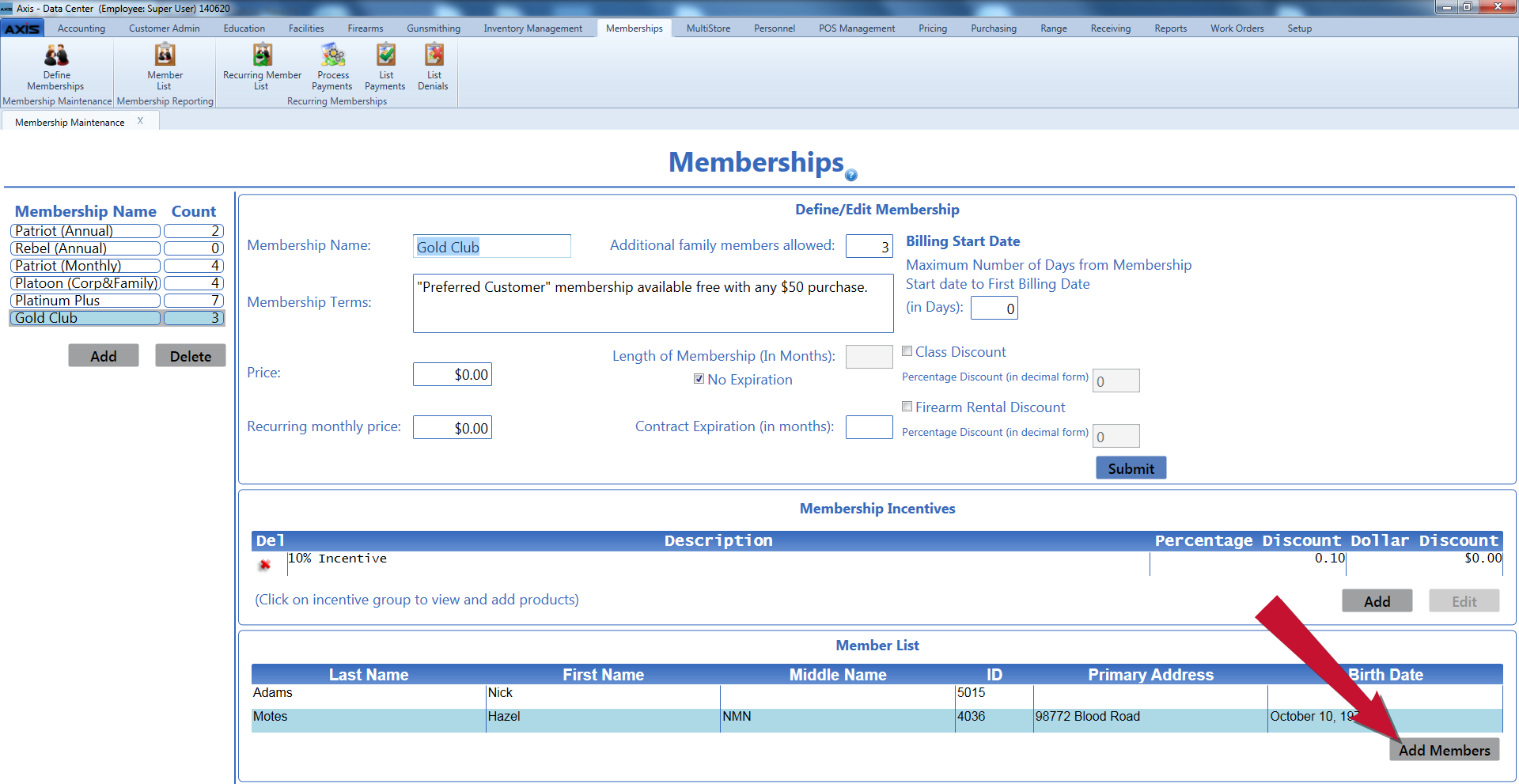Enable the Firearm Rental Discount checkbox
1519x784 pixels.
(x=907, y=407)
